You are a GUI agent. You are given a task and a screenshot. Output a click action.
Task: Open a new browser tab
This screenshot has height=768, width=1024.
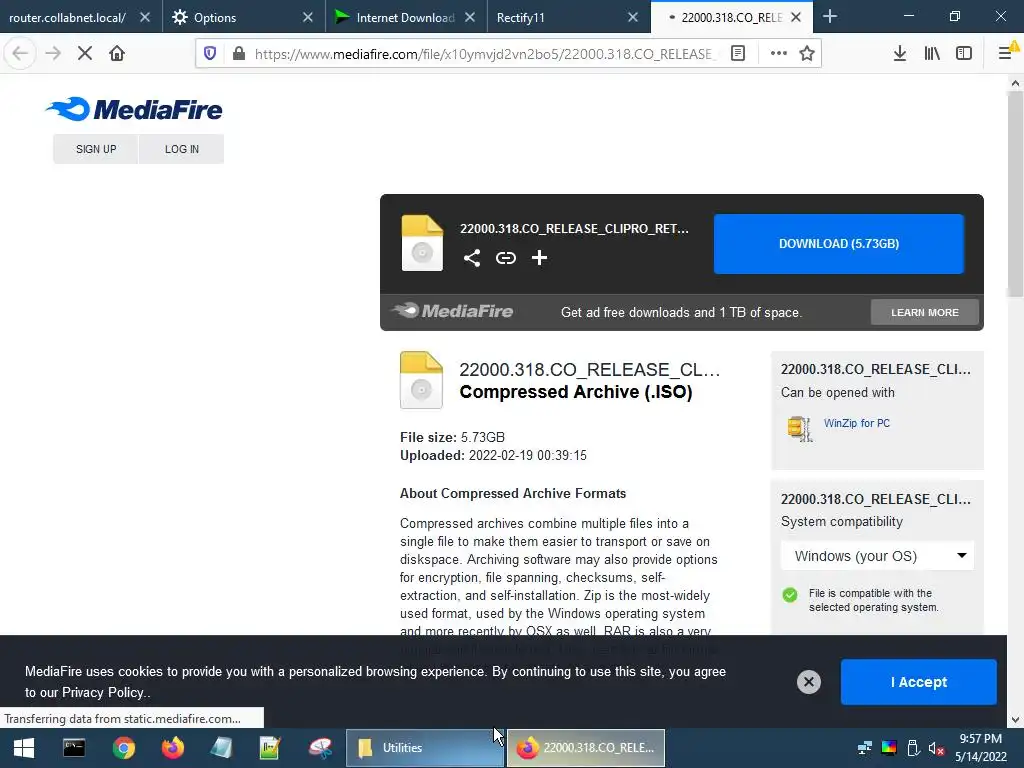[x=830, y=16]
